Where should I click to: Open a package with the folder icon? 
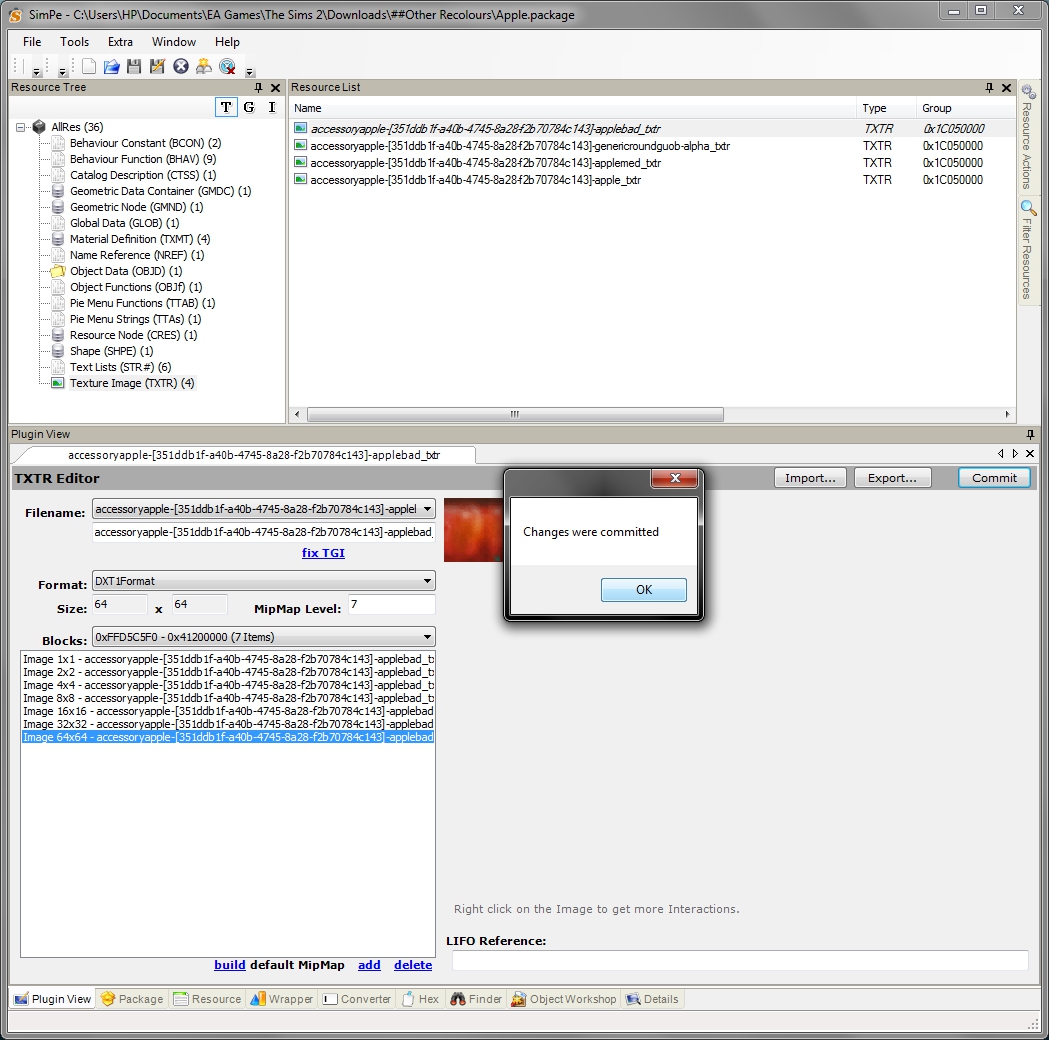tap(112, 67)
